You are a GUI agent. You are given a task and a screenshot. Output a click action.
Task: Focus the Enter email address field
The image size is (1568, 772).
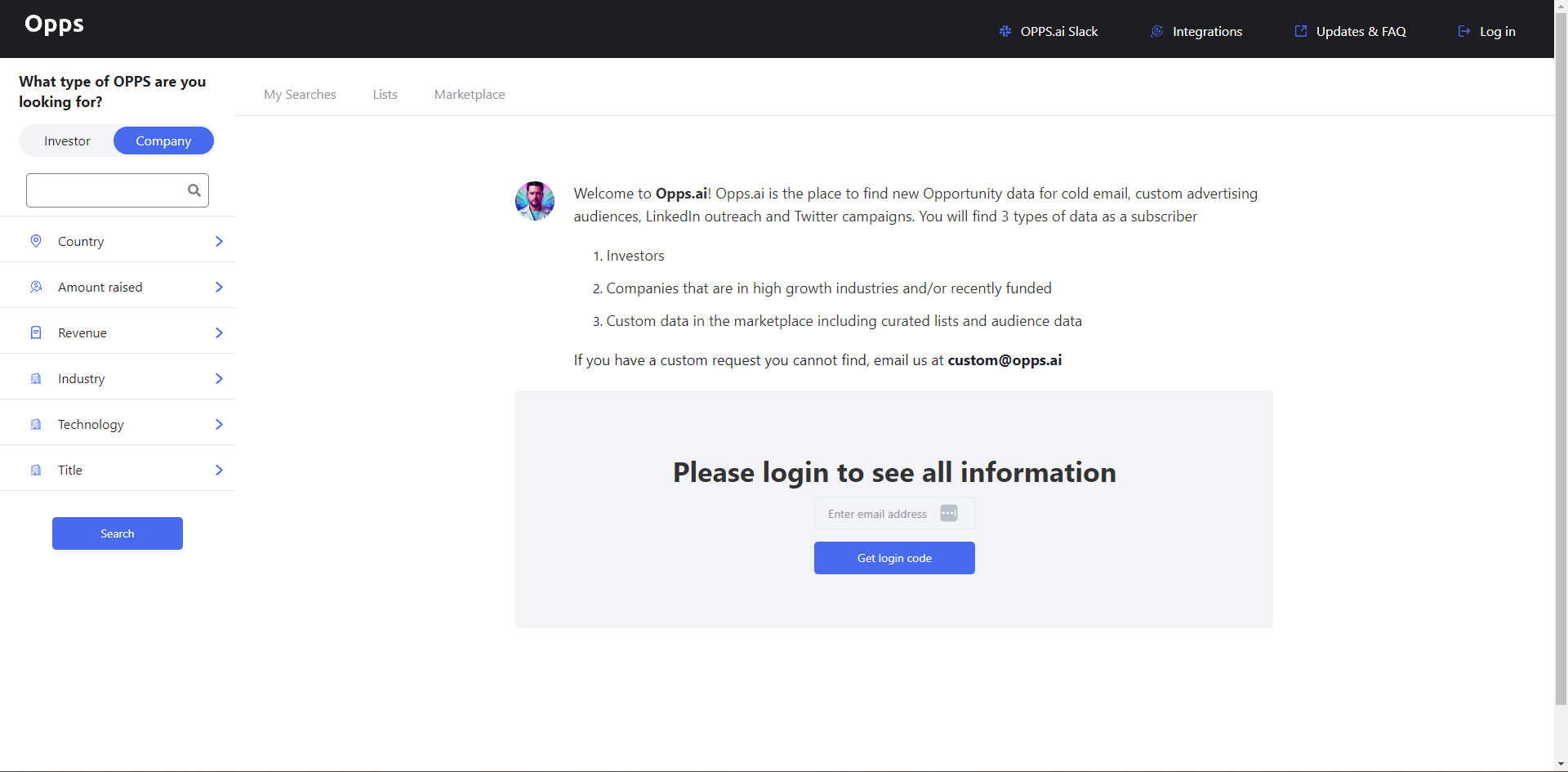[x=894, y=513]
